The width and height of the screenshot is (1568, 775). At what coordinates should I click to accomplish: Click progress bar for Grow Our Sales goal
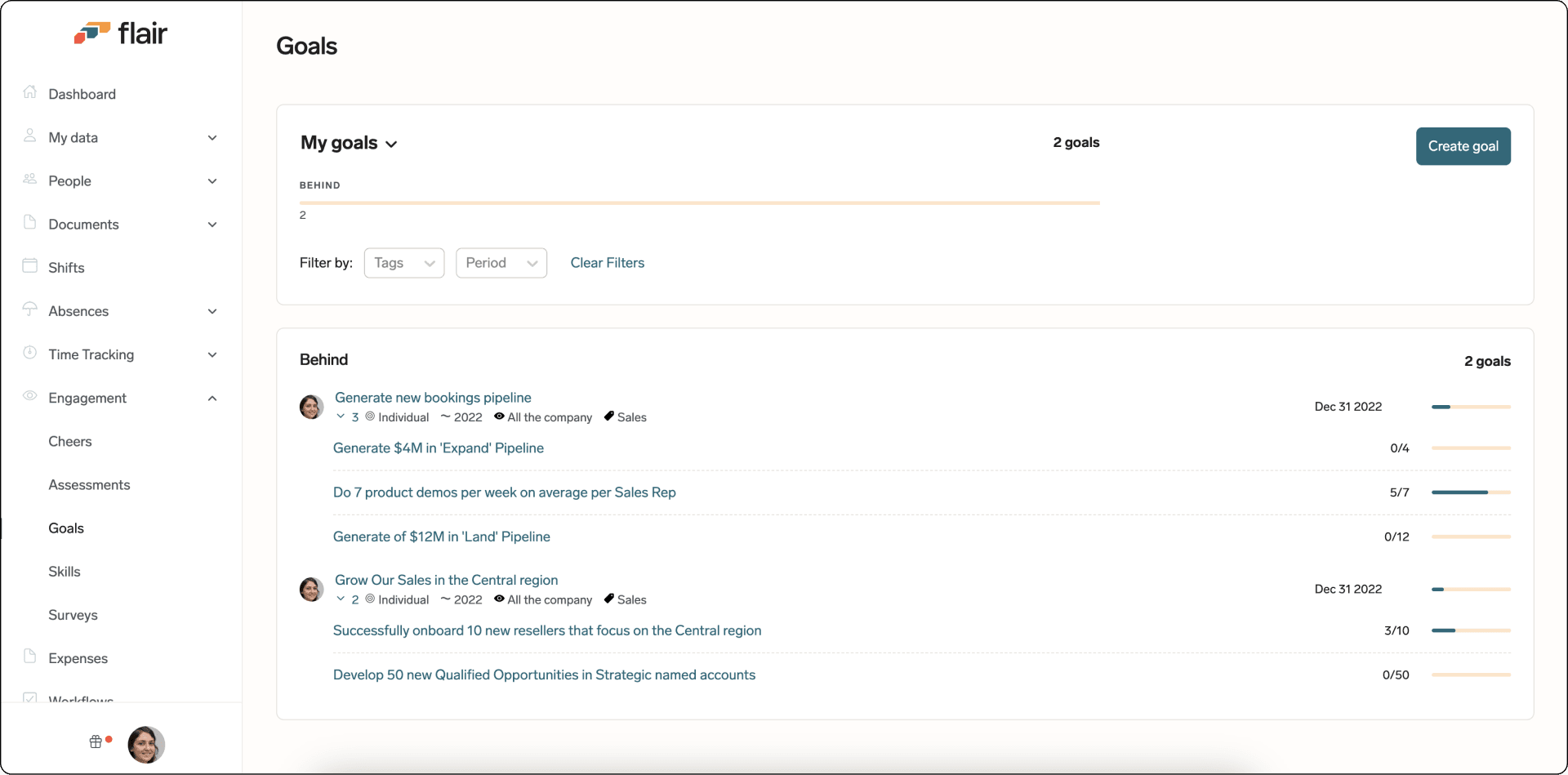pos(1471,589)
